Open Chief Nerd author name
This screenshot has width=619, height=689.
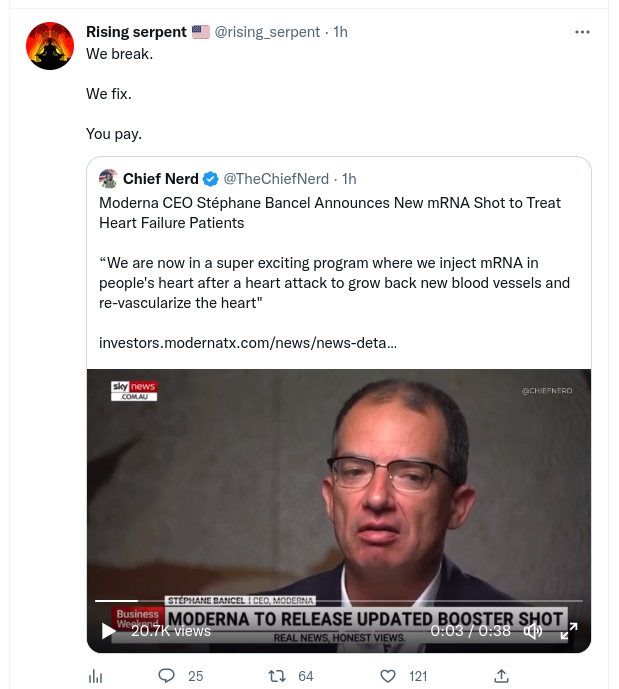click(x=160, y=179)
